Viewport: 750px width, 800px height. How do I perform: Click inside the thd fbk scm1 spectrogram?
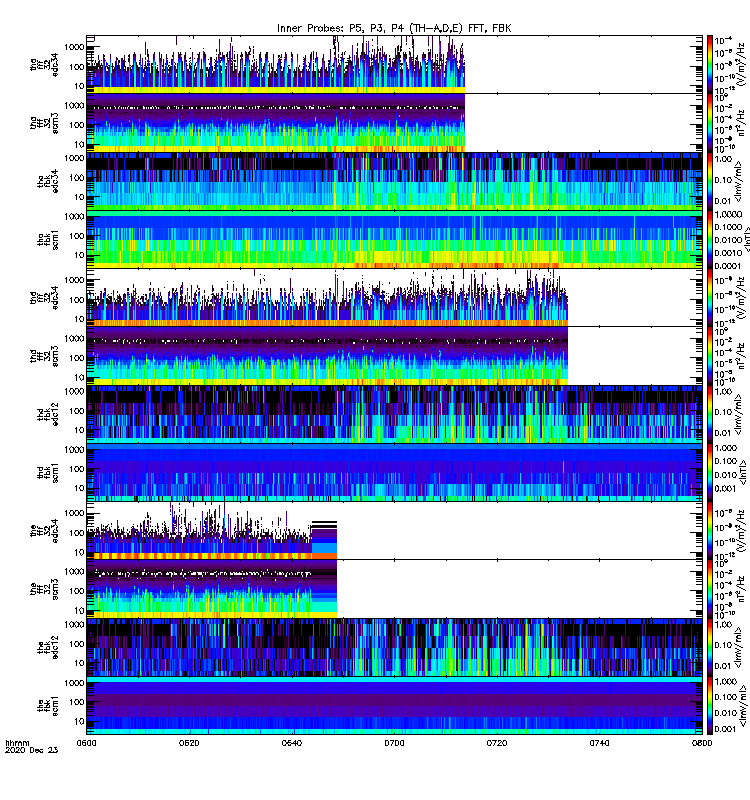394,472
